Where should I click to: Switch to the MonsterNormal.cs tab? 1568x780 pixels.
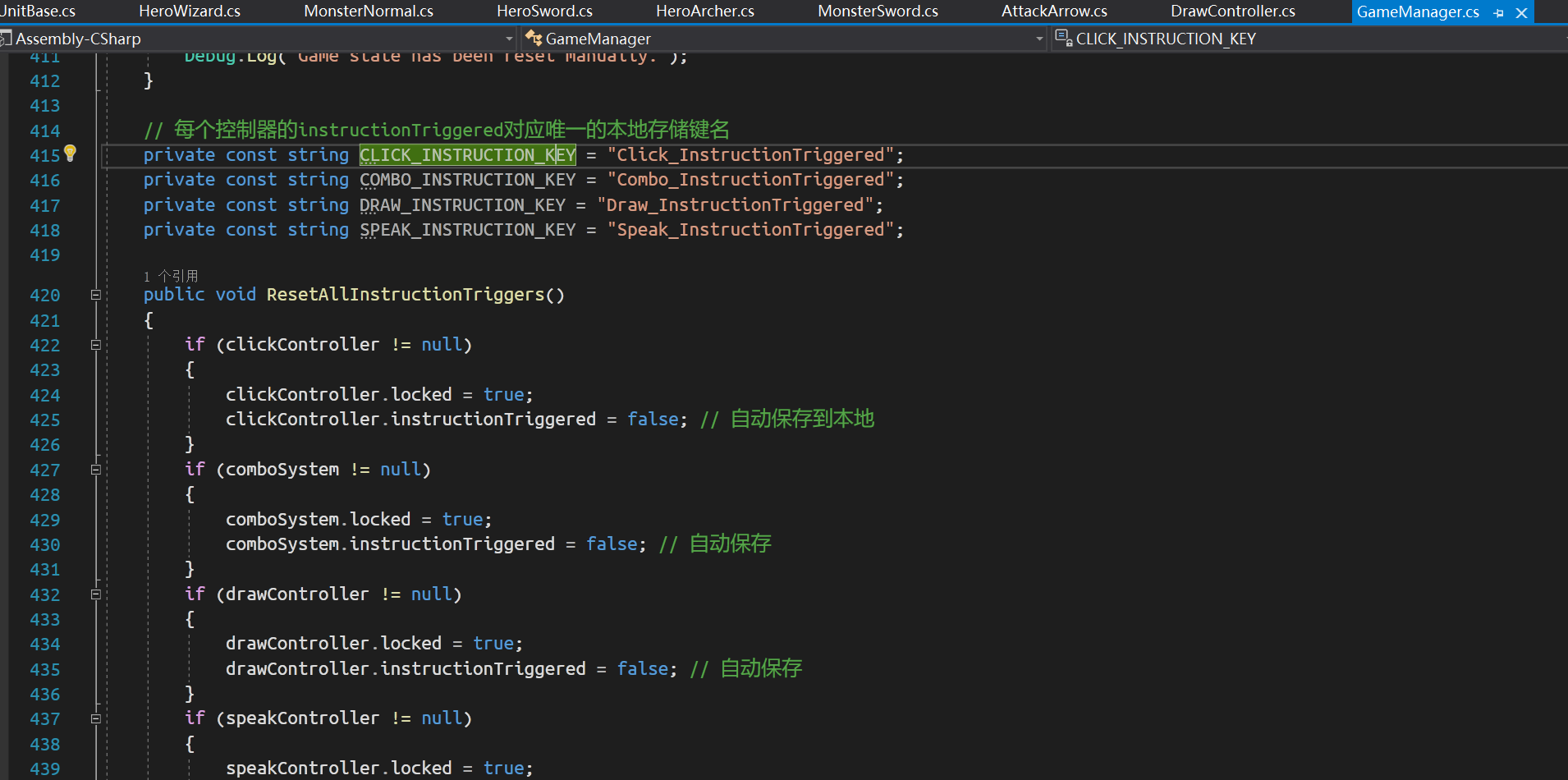pyautogui.click(x=369, y=11)
